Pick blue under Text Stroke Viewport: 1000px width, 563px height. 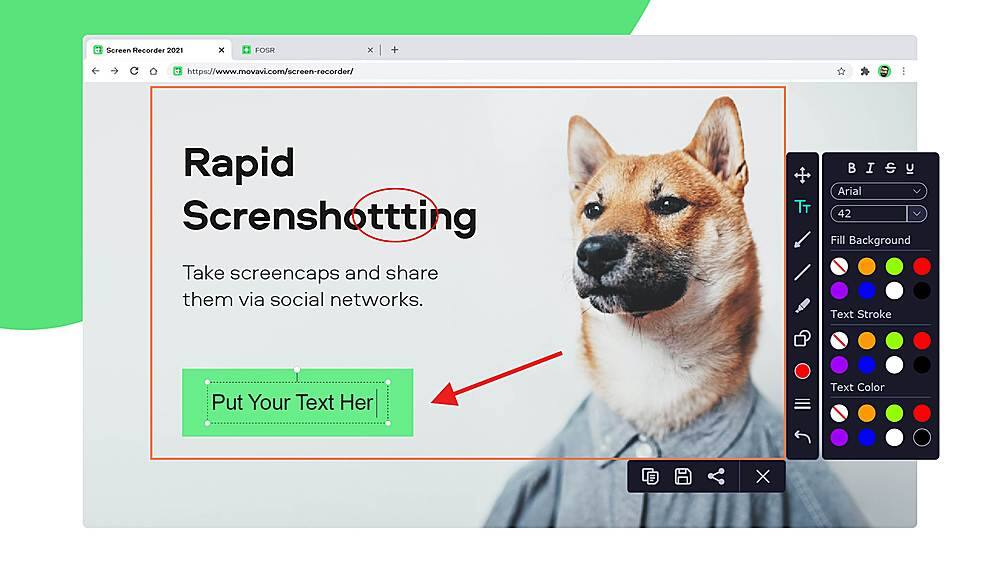(867, 365)
